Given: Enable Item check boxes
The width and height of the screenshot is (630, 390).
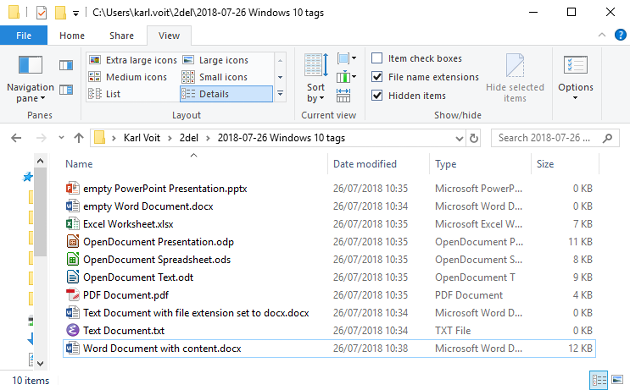Looking at the screenshot, I should tap(377, 58).
